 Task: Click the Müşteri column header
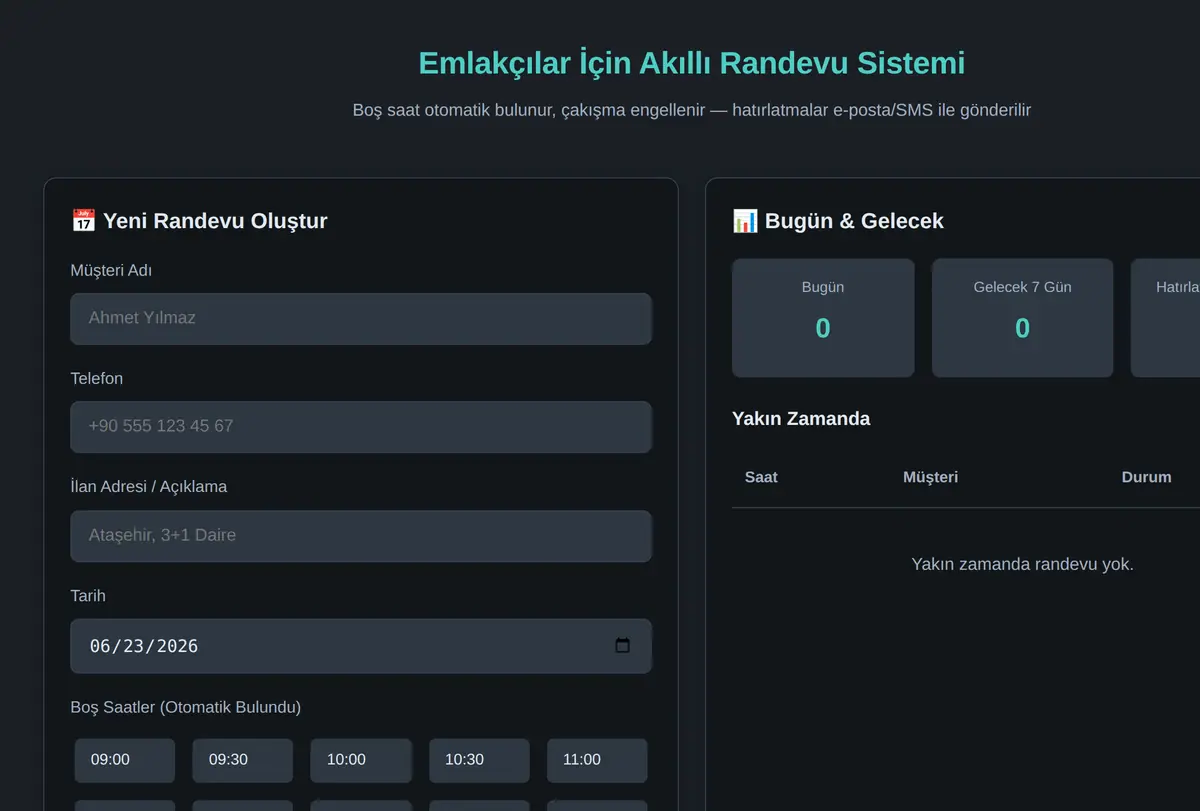click(930, 477)
